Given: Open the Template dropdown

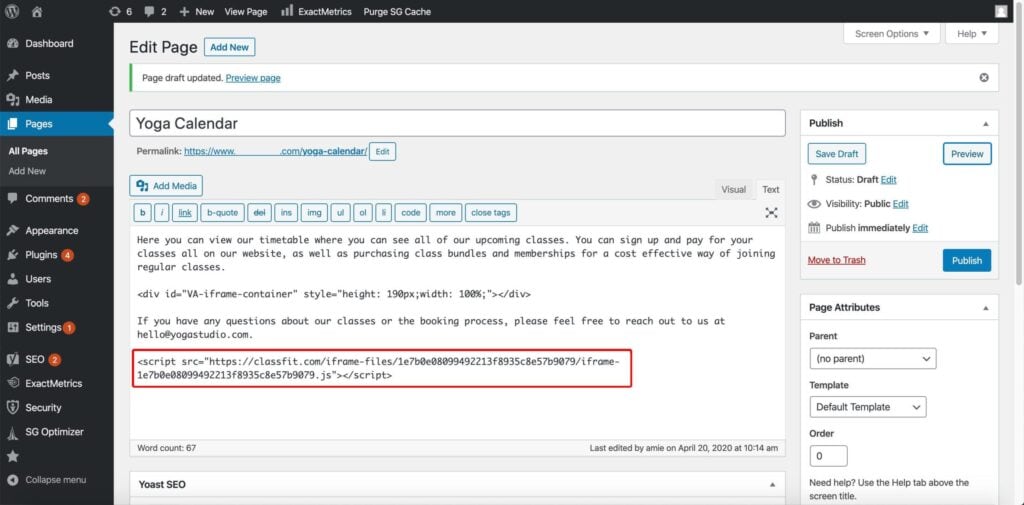Looking at the screenshot, I should click(867, 407).
